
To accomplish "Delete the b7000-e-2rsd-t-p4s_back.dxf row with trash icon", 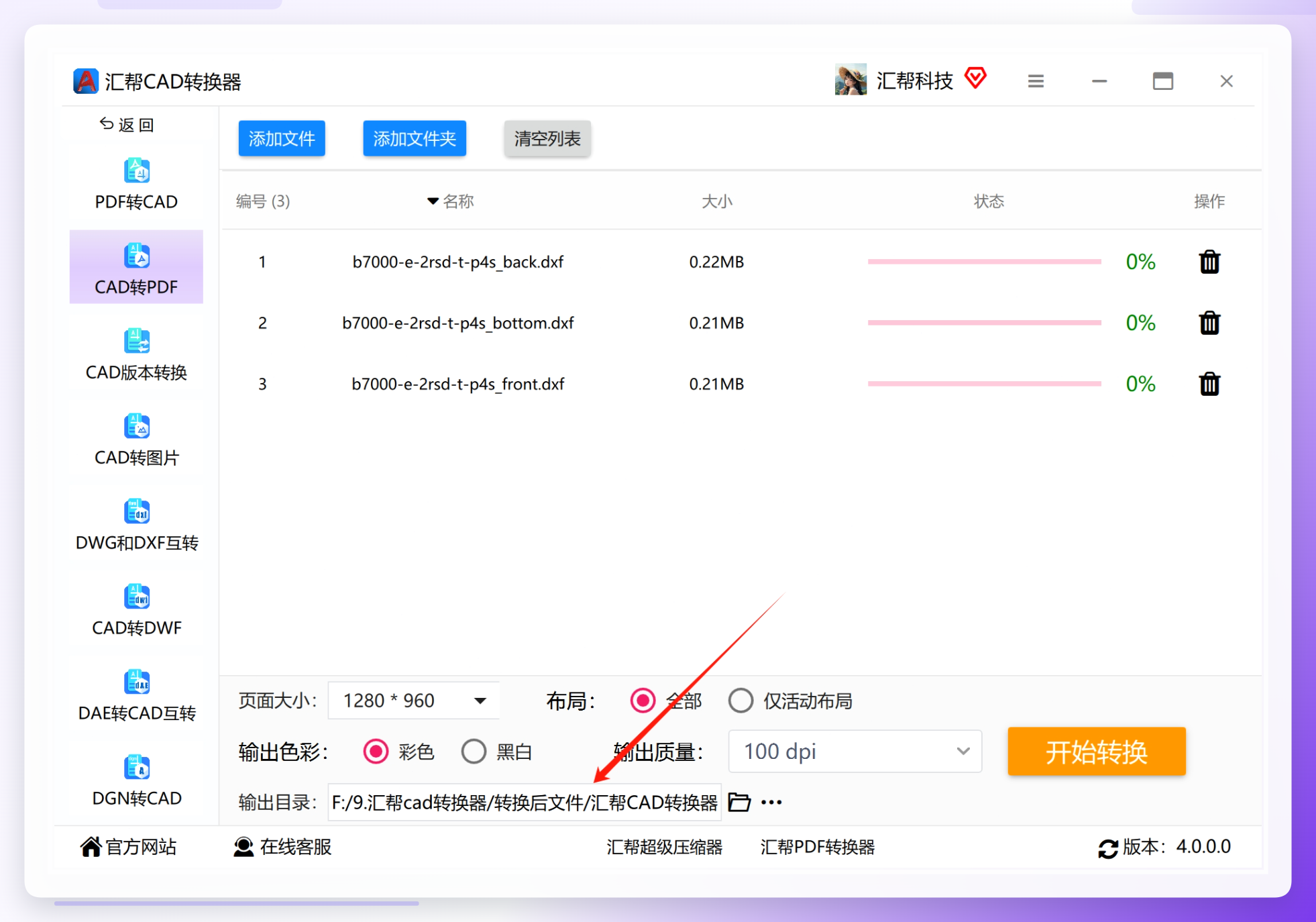I will click(x=1209, y=262).
